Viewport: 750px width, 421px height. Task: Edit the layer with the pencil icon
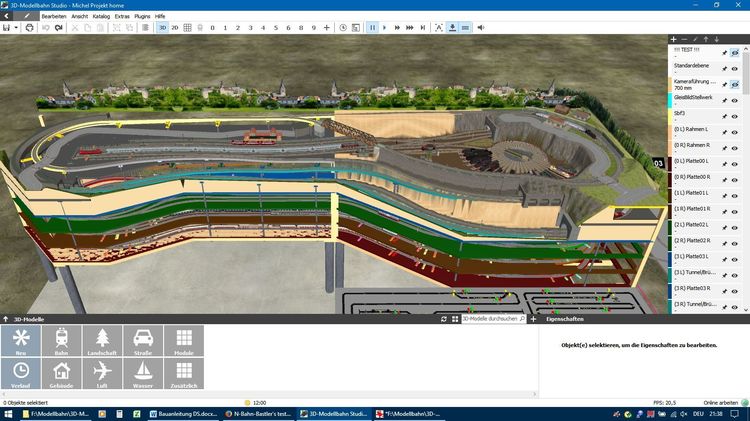695,39
